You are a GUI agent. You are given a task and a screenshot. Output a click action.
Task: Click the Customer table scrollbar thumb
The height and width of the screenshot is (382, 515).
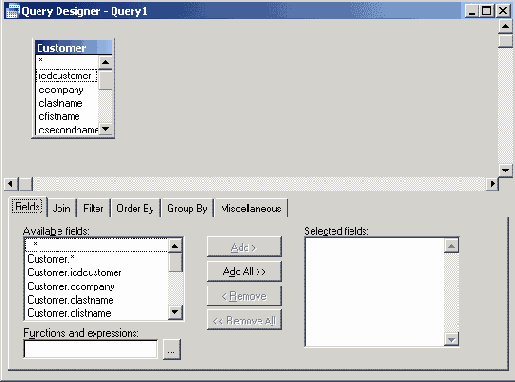point(106,80)
